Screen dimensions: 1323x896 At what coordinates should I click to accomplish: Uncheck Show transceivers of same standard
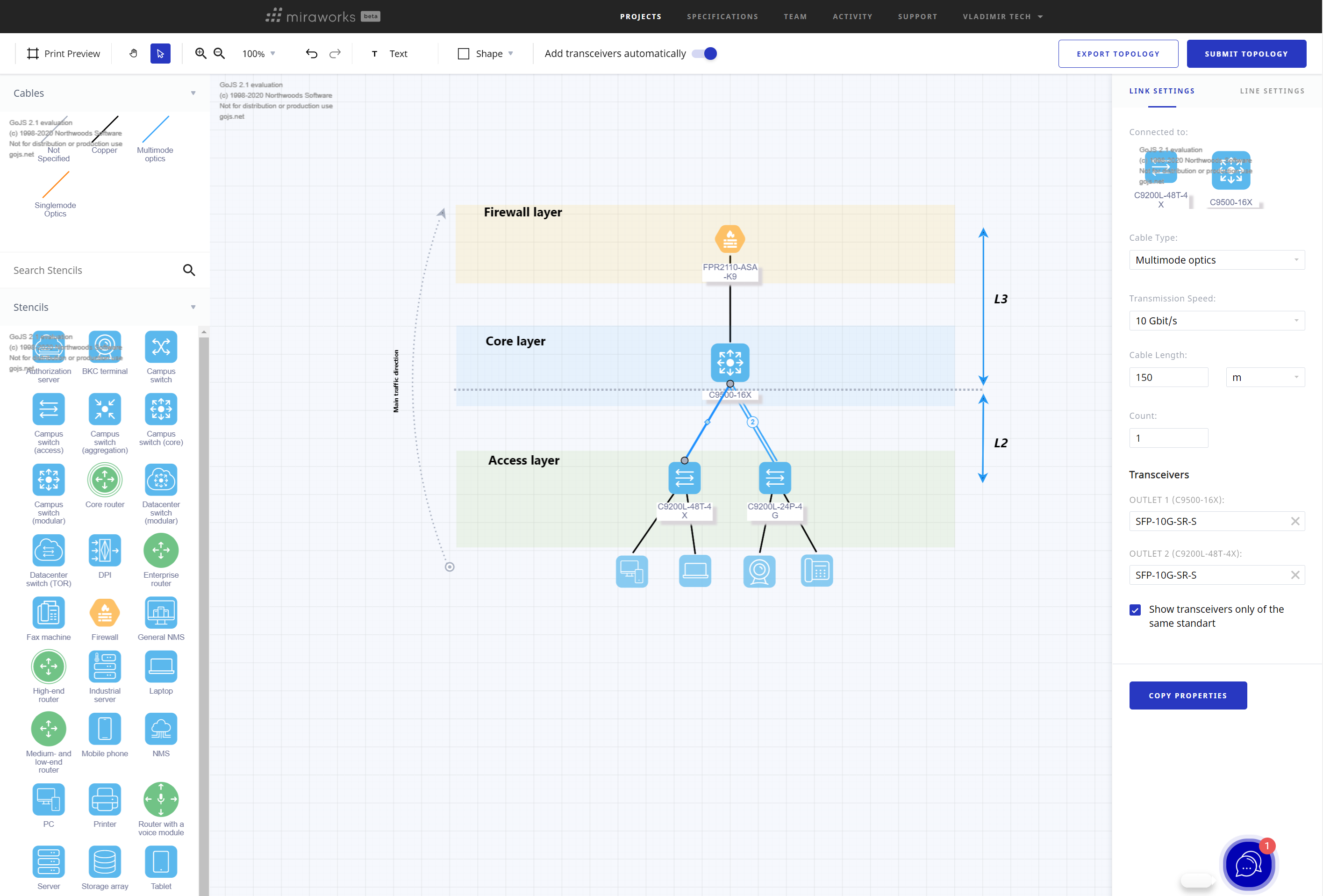(1135, 610)
